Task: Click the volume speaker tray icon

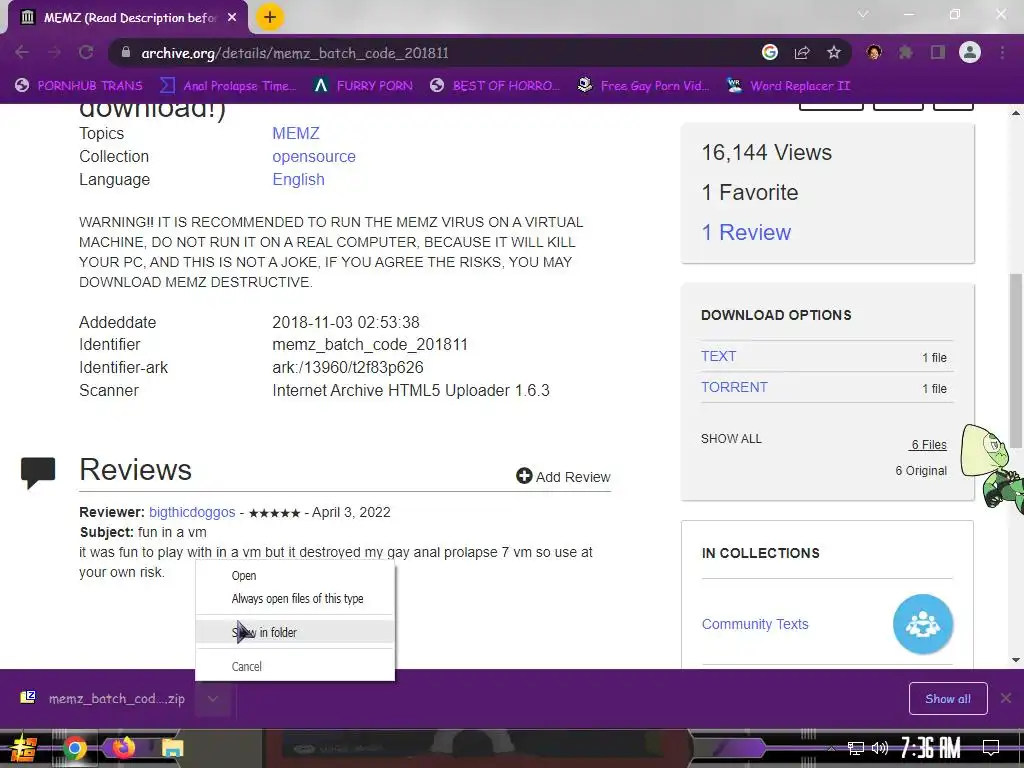Action: (880, 748)
